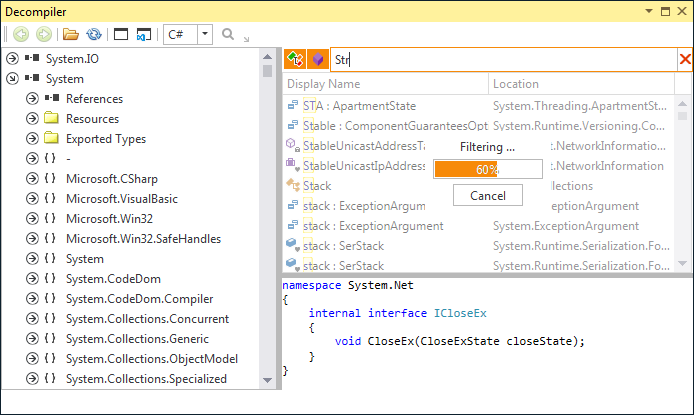Click the braces icon beside Microsoft.CSharp

tap(50, 178)
